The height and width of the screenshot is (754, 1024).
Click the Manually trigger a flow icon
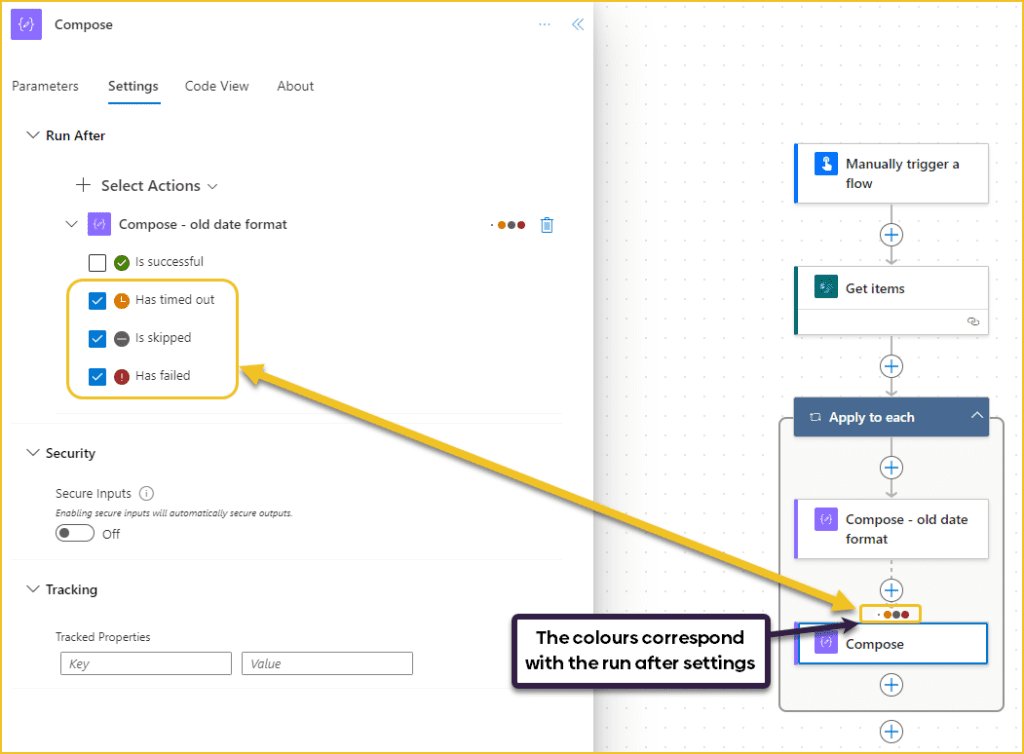(824, 163)
